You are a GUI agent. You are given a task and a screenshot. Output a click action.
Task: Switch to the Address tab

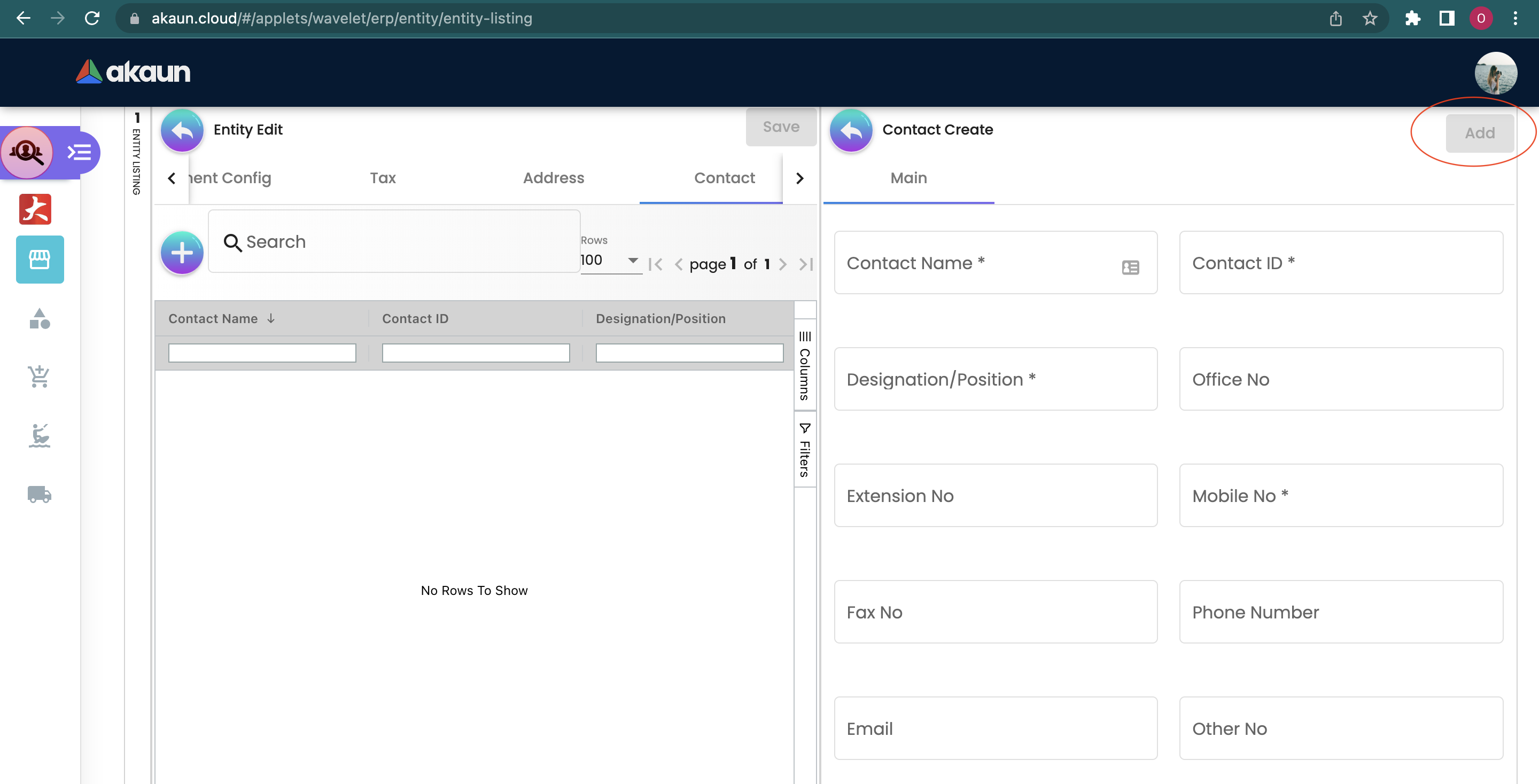coord(553,178)
